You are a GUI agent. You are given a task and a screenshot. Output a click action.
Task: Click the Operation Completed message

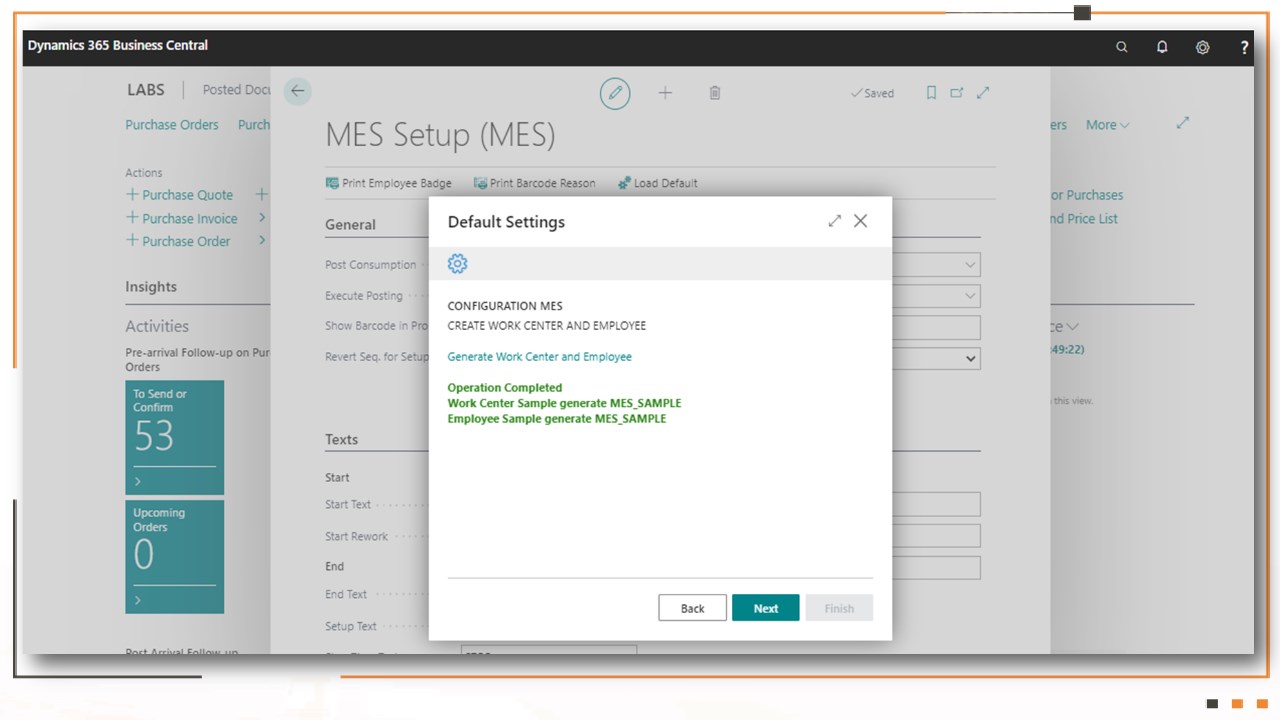505,388
